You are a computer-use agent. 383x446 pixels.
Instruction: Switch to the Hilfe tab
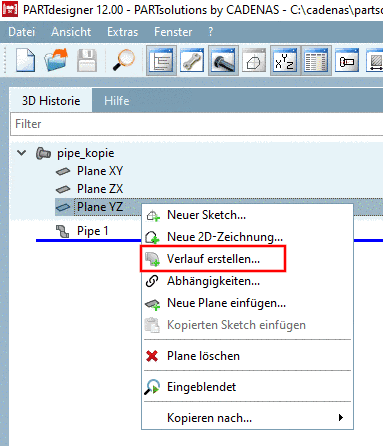click(x=117, y=101)
